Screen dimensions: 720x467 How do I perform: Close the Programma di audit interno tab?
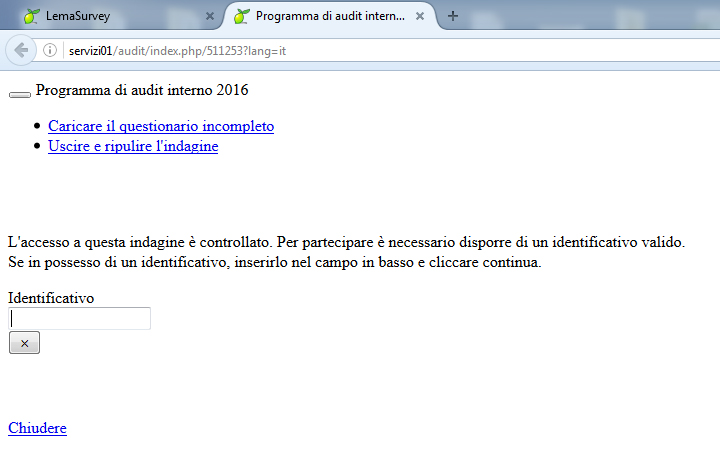tap(420, 16)
